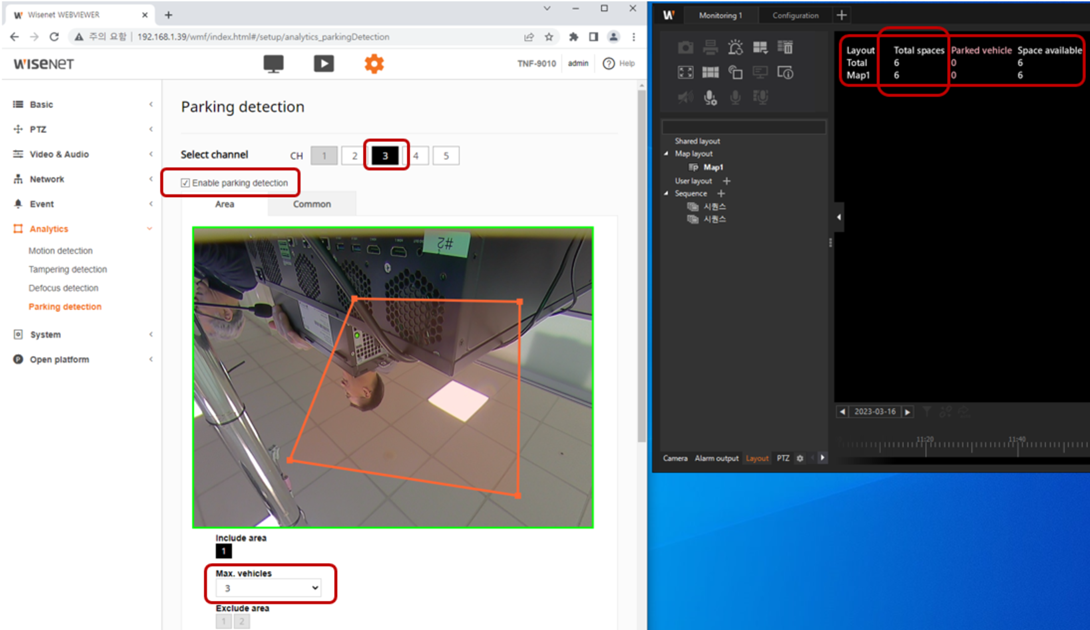1090x630 pixels.
Task: Click the fullscreen icon in viewer toolbar
Action: [685, 73]
